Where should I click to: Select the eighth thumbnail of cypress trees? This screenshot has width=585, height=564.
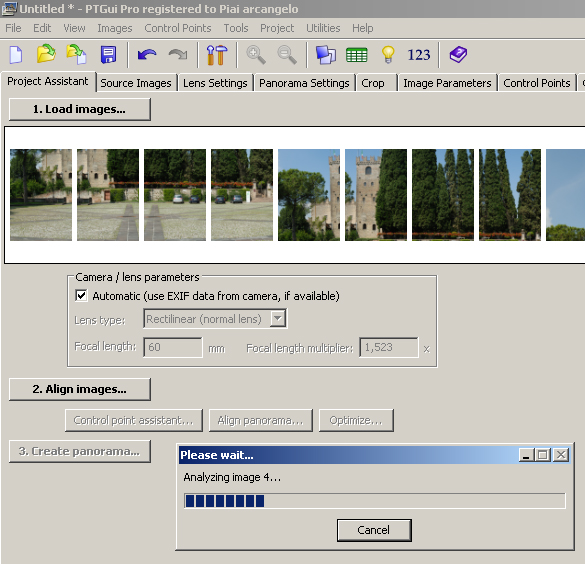click(x=510, y=195)
